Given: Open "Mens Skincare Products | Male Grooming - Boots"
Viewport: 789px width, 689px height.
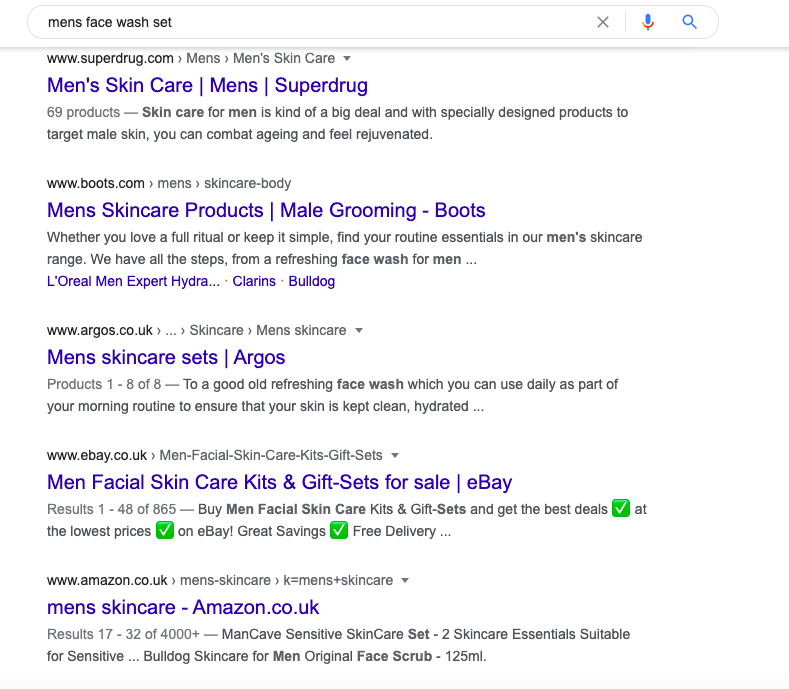Looking at the screenshot, I should (266, 211).
